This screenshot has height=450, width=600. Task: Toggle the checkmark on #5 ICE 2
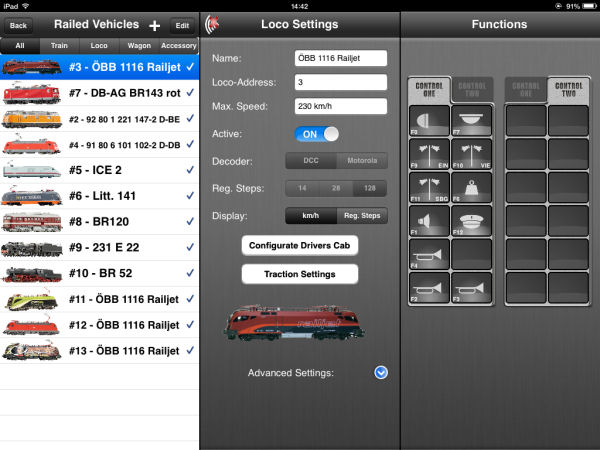click(190, 170)
